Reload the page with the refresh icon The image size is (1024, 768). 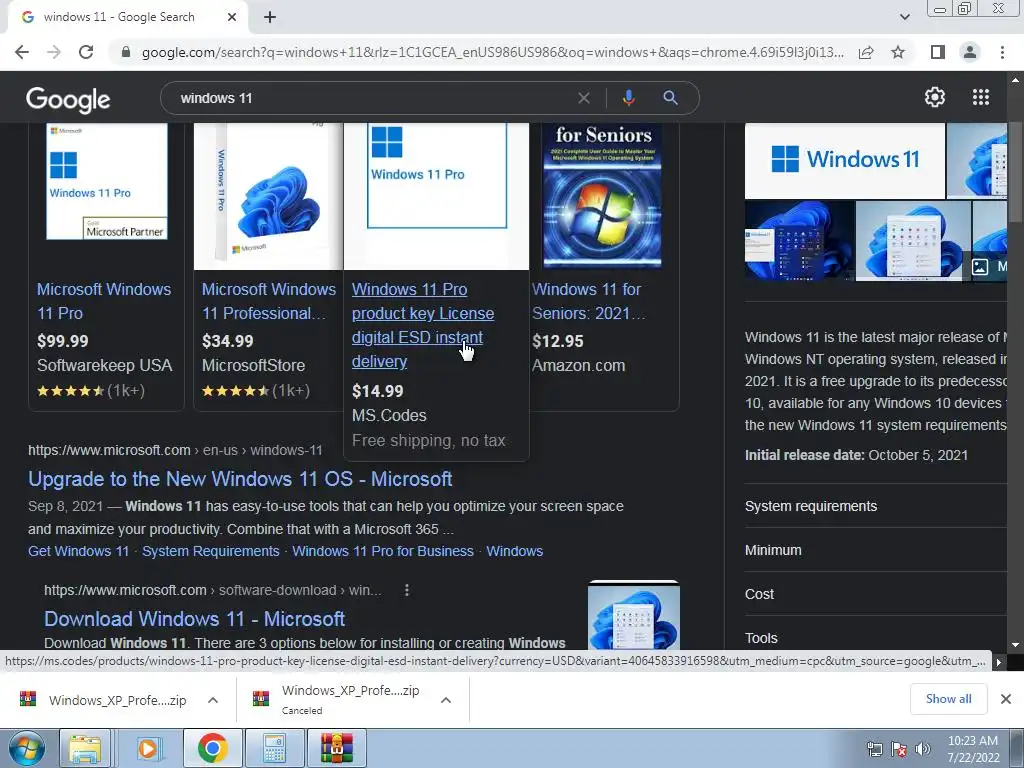[x=86, y=52]
